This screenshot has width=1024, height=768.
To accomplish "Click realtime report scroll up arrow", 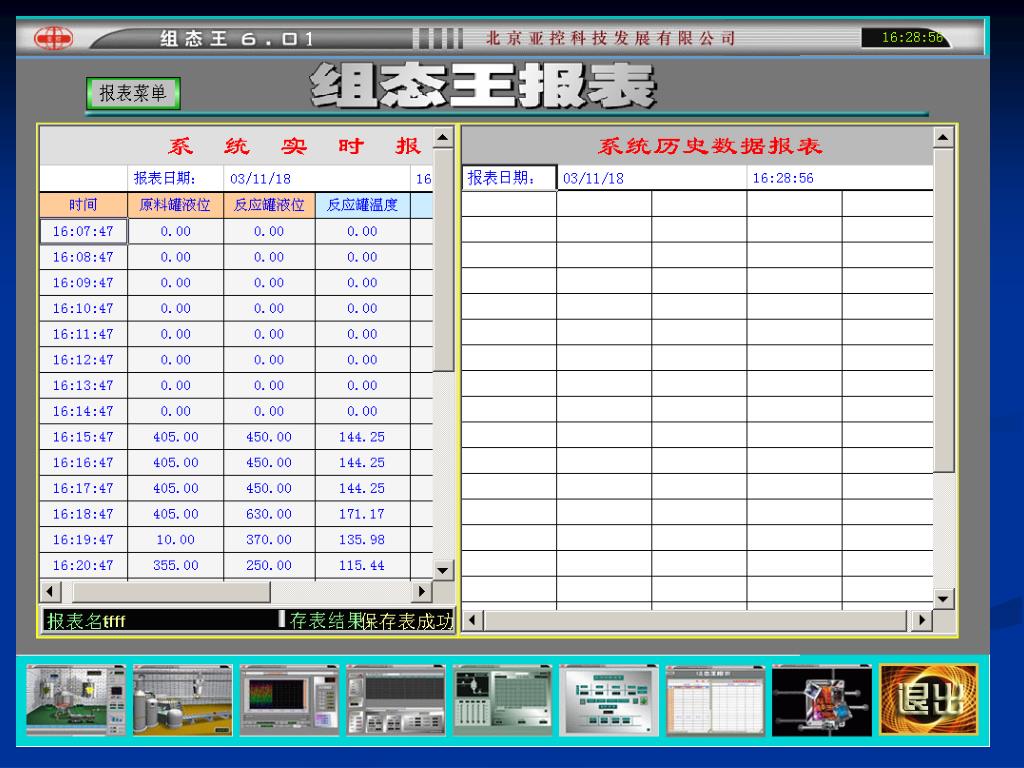I will click(x=443, y=138).
